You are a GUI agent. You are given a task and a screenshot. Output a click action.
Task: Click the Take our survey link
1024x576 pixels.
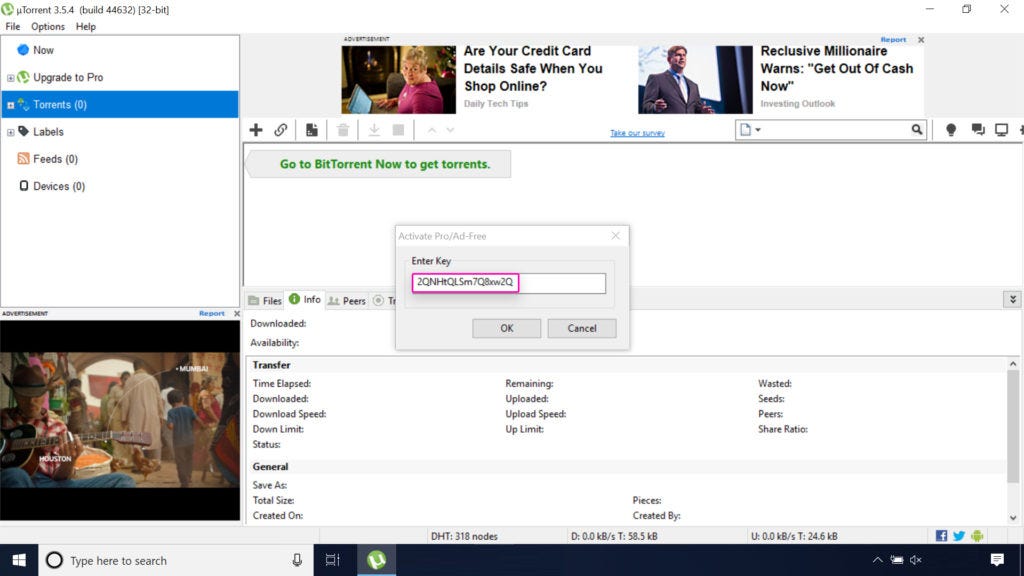pos(637,133)
